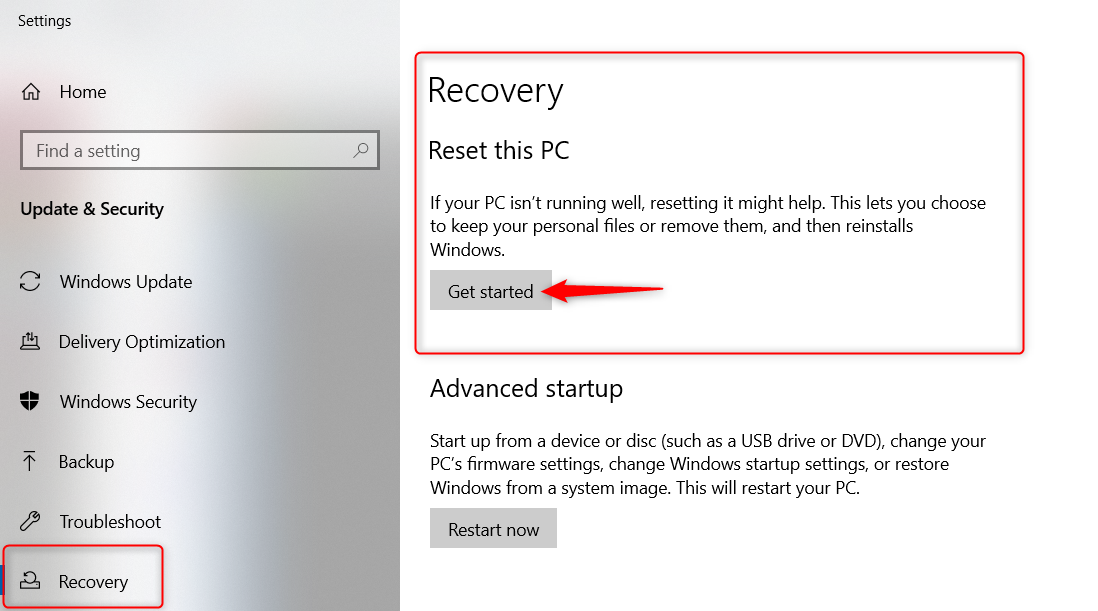Open the Windows Update settings page
Viewport: 1098px width, 611px height.
[125, 281]
